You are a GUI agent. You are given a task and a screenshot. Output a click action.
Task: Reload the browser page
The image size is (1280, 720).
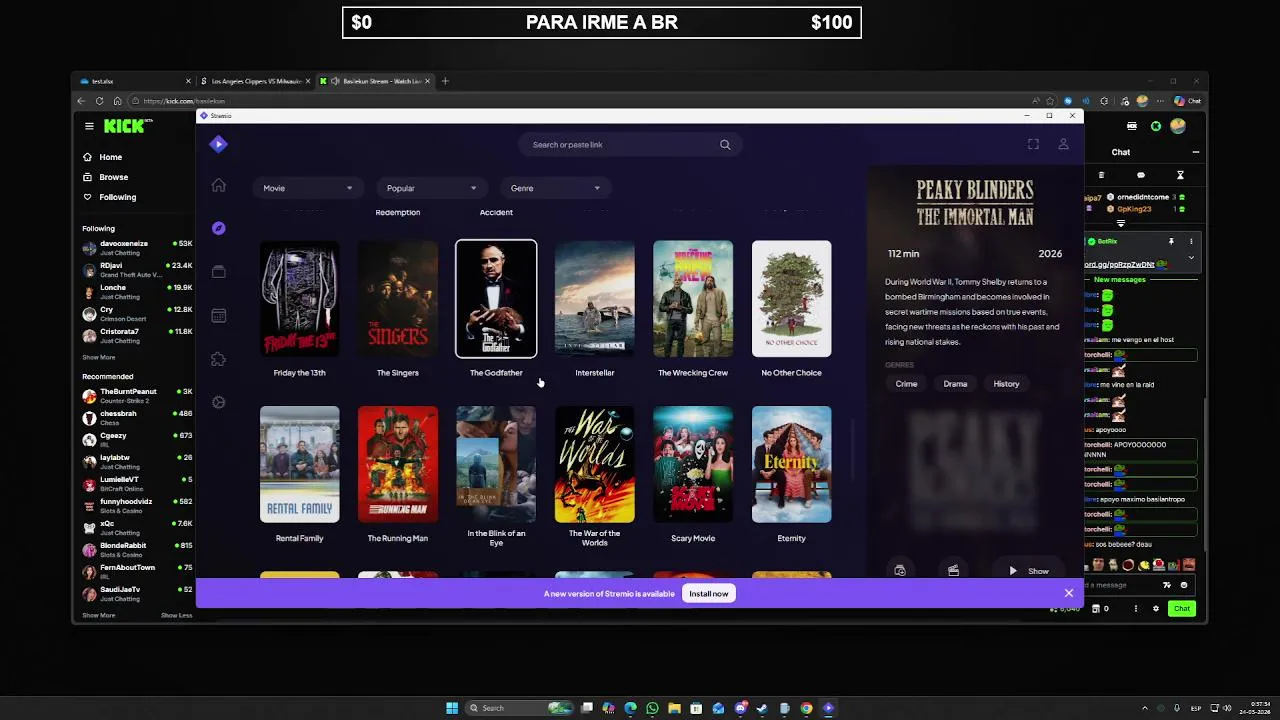pyautogui.click(x=99, y=101)
